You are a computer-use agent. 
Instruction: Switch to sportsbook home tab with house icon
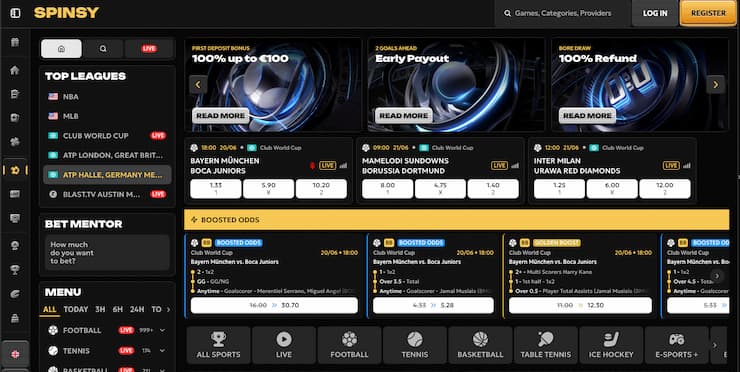coord(61,49)
